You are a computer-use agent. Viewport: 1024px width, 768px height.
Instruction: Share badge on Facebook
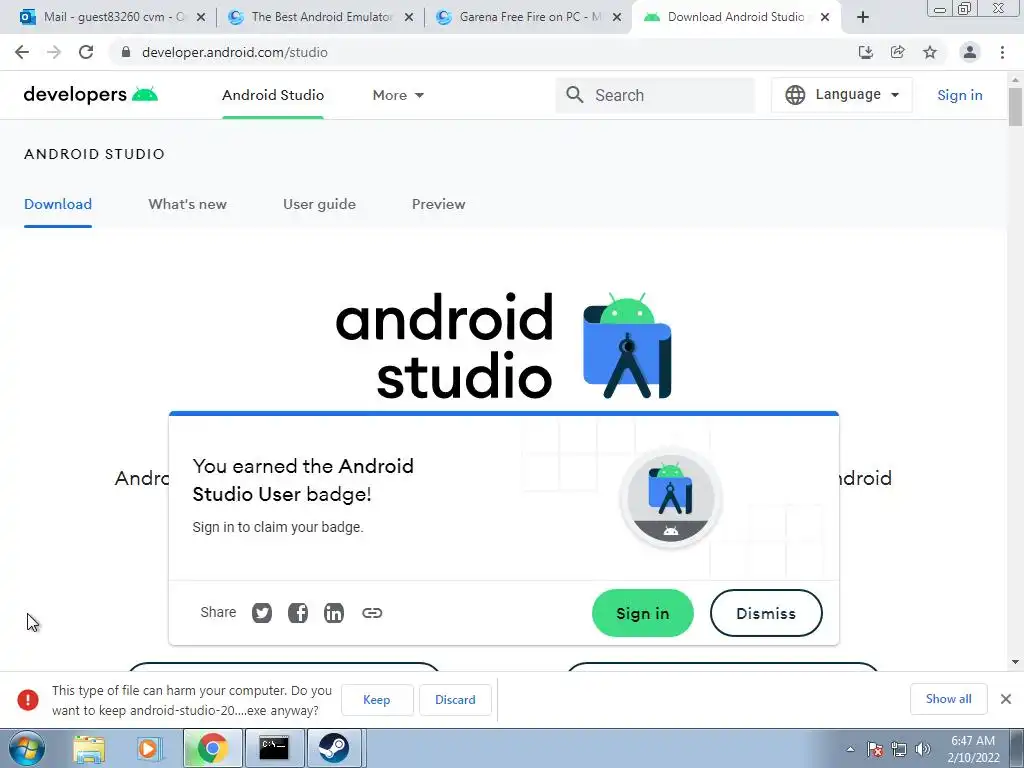[298, 613]
